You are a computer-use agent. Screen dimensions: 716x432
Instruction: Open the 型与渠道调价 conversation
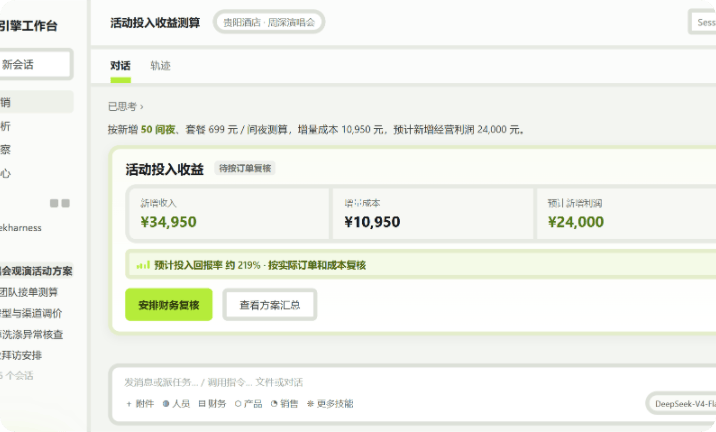pos(31,313)
